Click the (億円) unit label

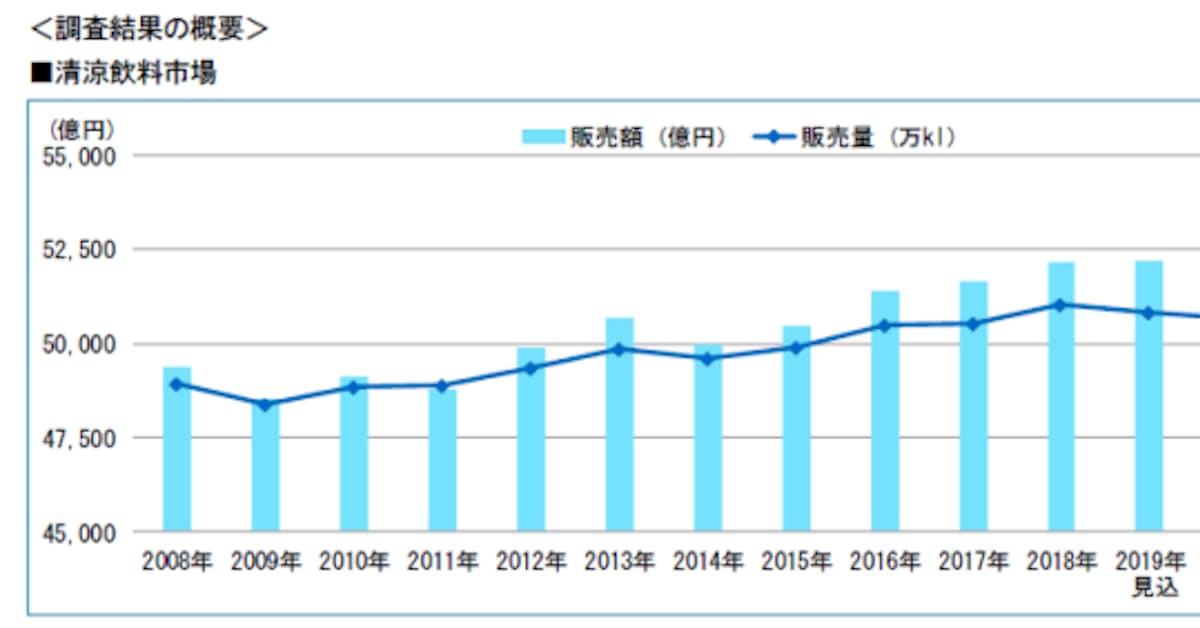pos(78,130)
